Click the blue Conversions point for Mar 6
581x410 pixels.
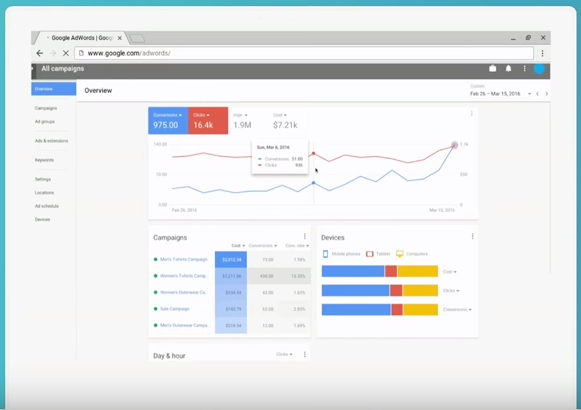(x=313, y=183)
